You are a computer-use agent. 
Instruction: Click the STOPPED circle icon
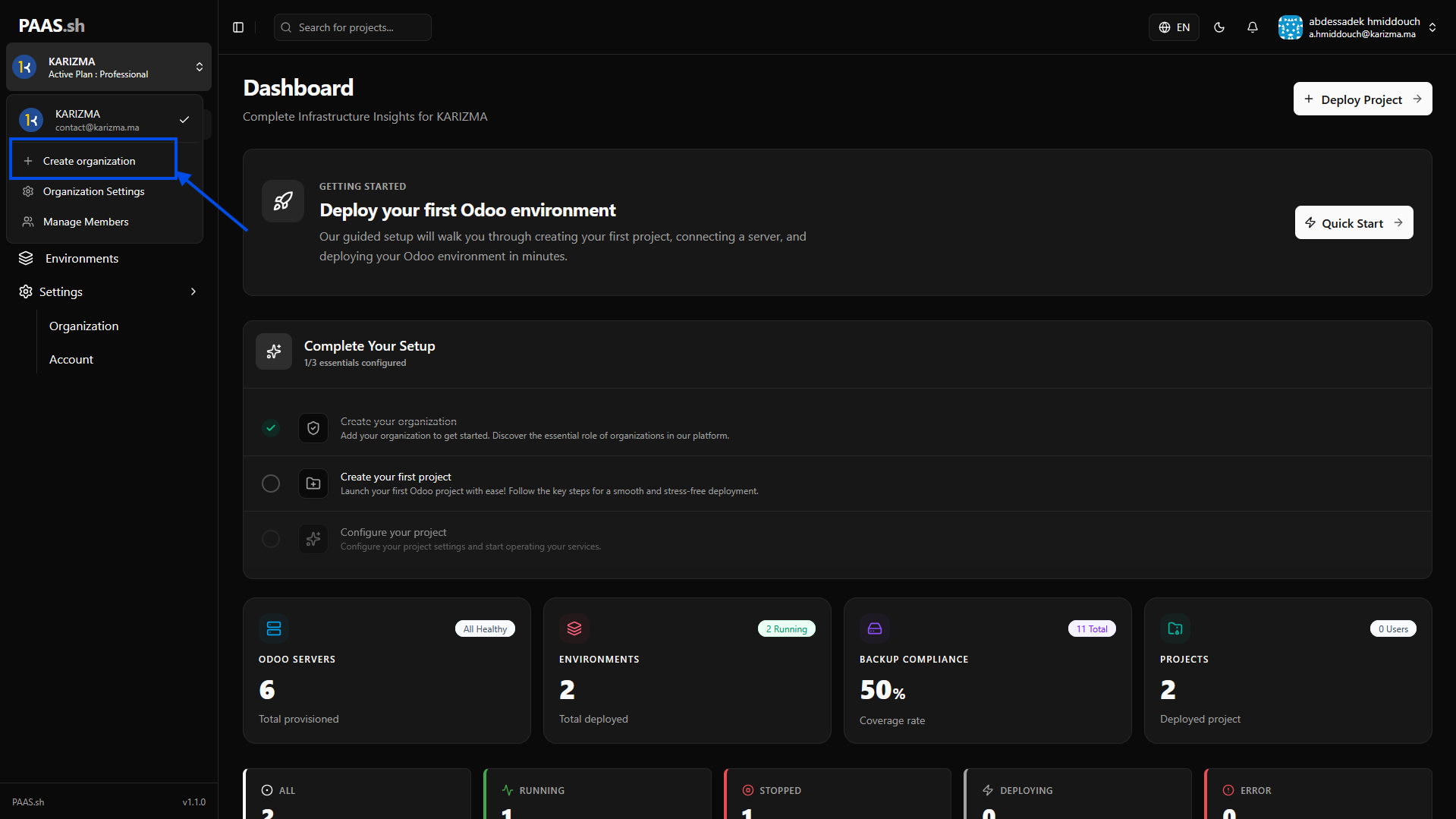[748, 790]
